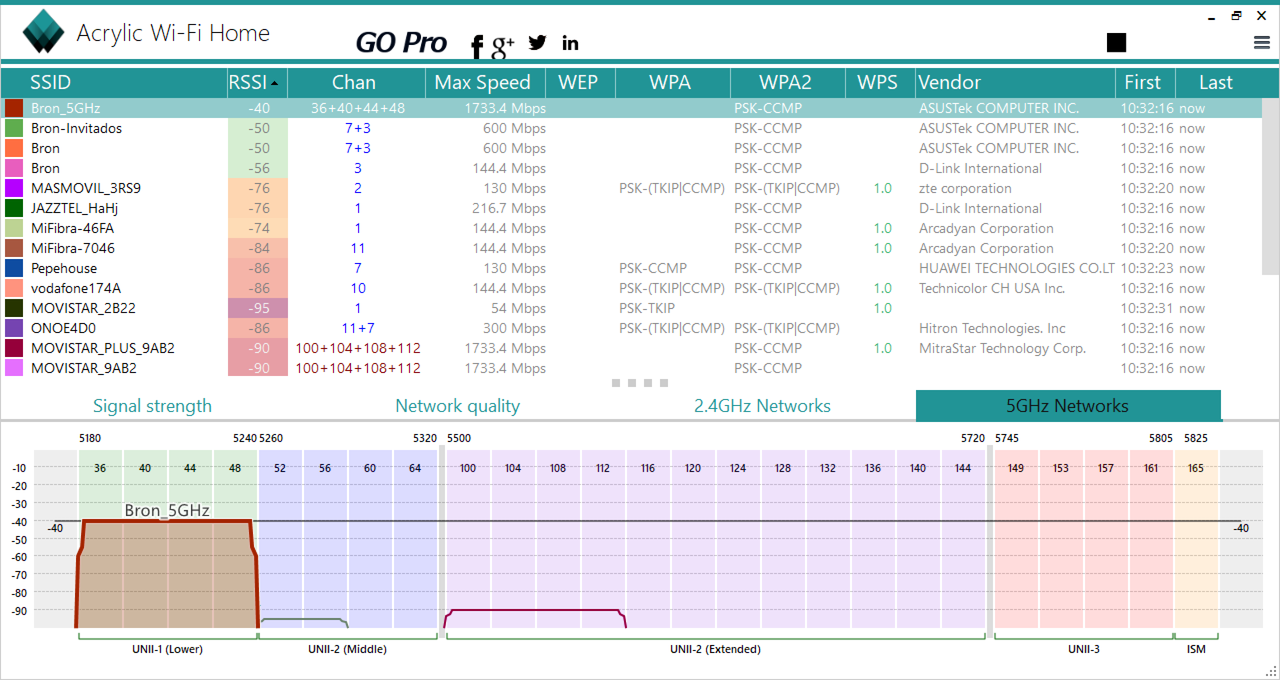Click the Acrylic Wi-Fi Home logo icon
The height and width of the screenshot is (680, 1280).
tap(44, 32)
